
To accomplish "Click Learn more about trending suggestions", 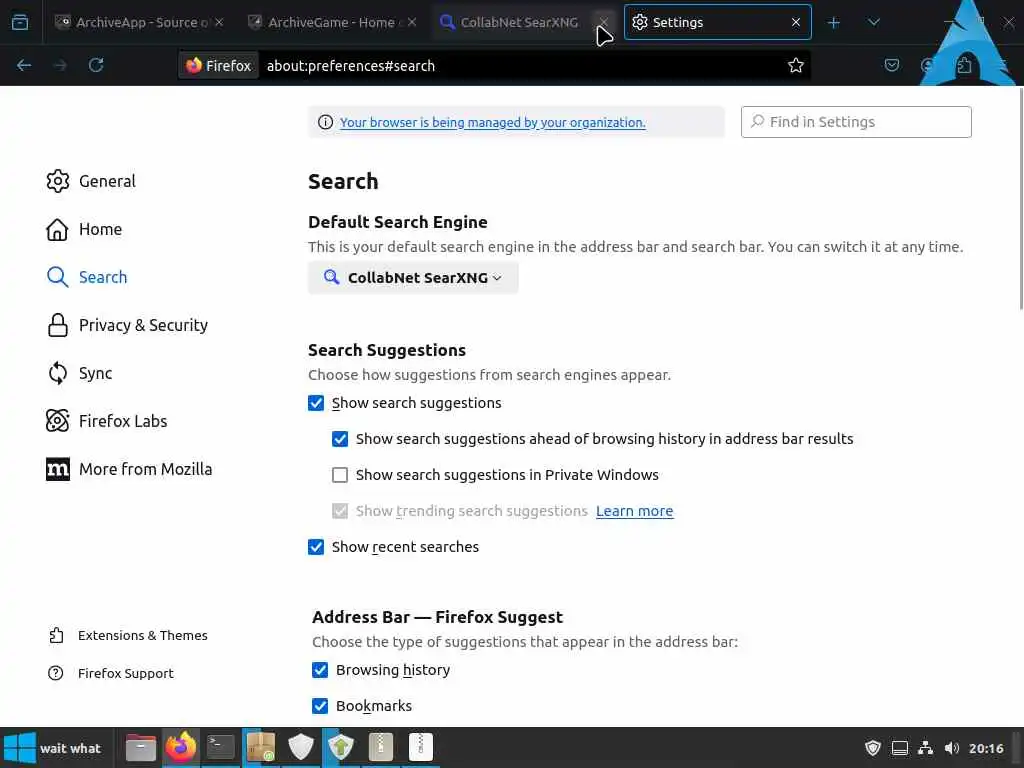I will coord(634,511).
